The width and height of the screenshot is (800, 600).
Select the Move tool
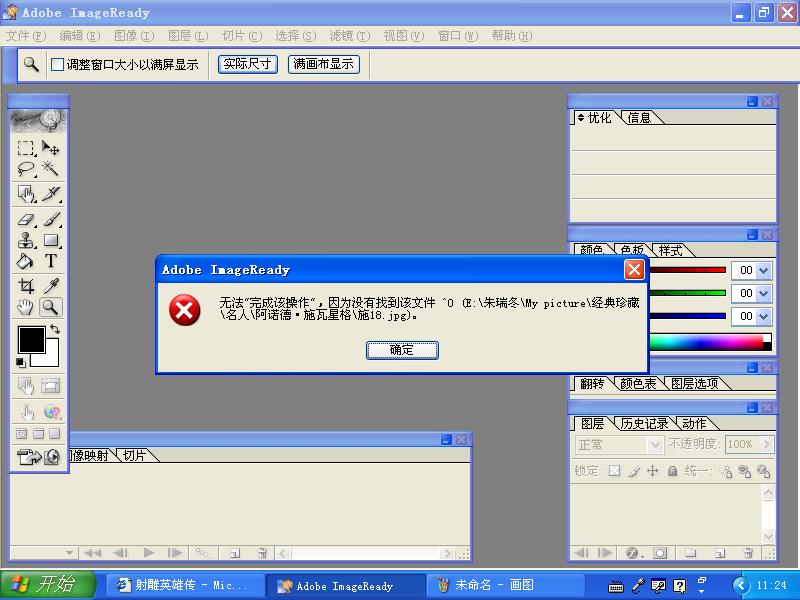click(x=51, y=148)
